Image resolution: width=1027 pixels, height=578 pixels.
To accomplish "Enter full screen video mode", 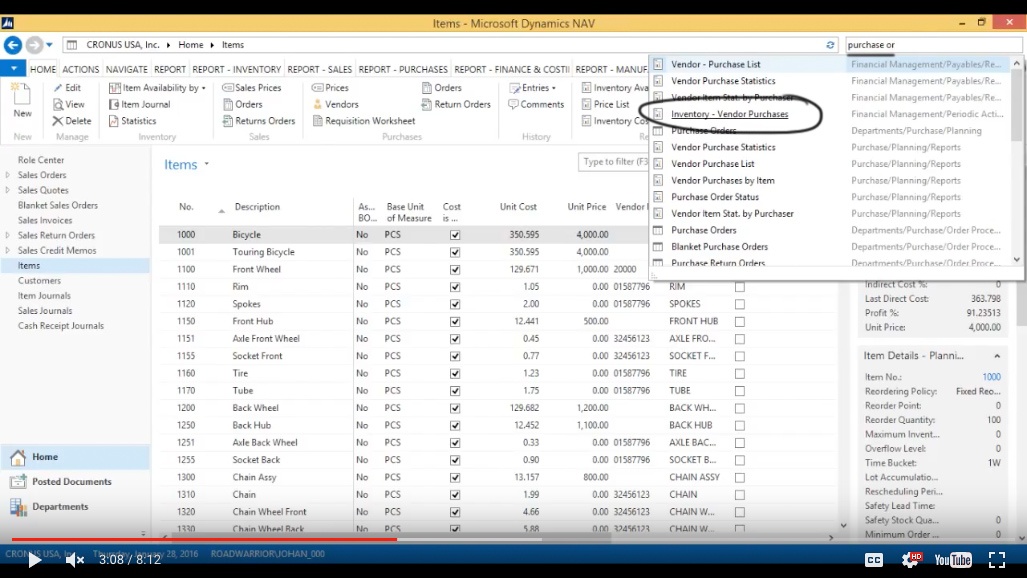I will pyautogui.click(x=997, y=560).
